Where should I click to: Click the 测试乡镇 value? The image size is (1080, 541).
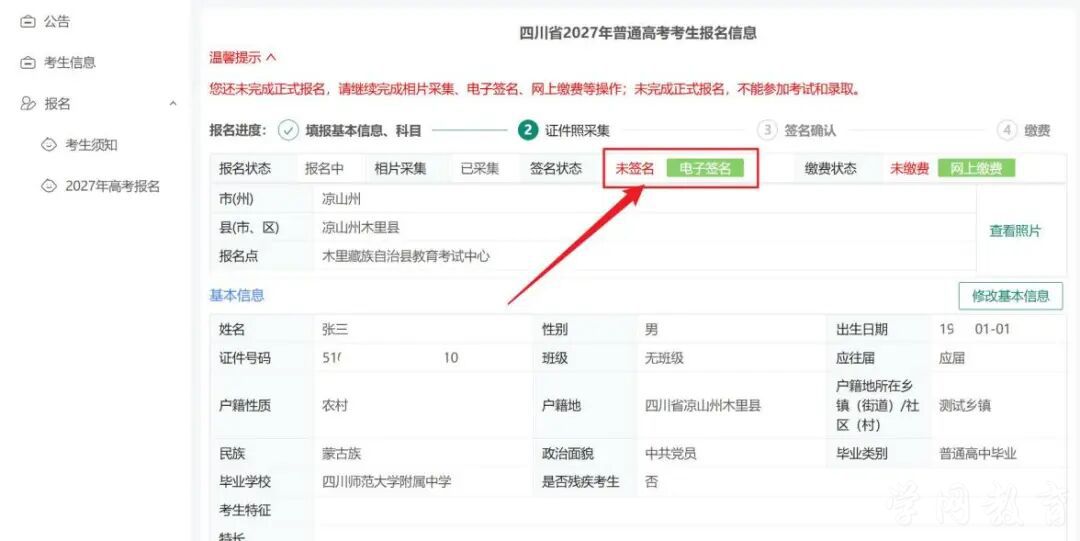click(965, 406)
